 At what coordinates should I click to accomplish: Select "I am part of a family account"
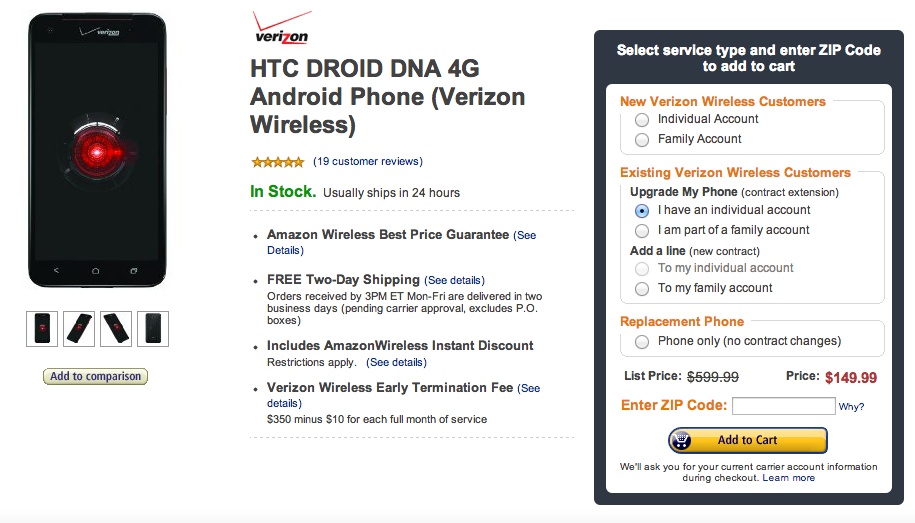click(642, 231)
